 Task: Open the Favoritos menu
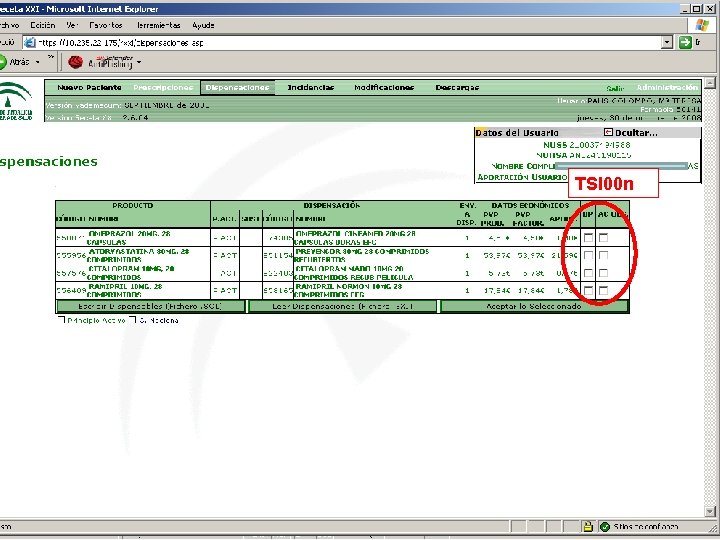pyautogui.click(x=106, y=25)
